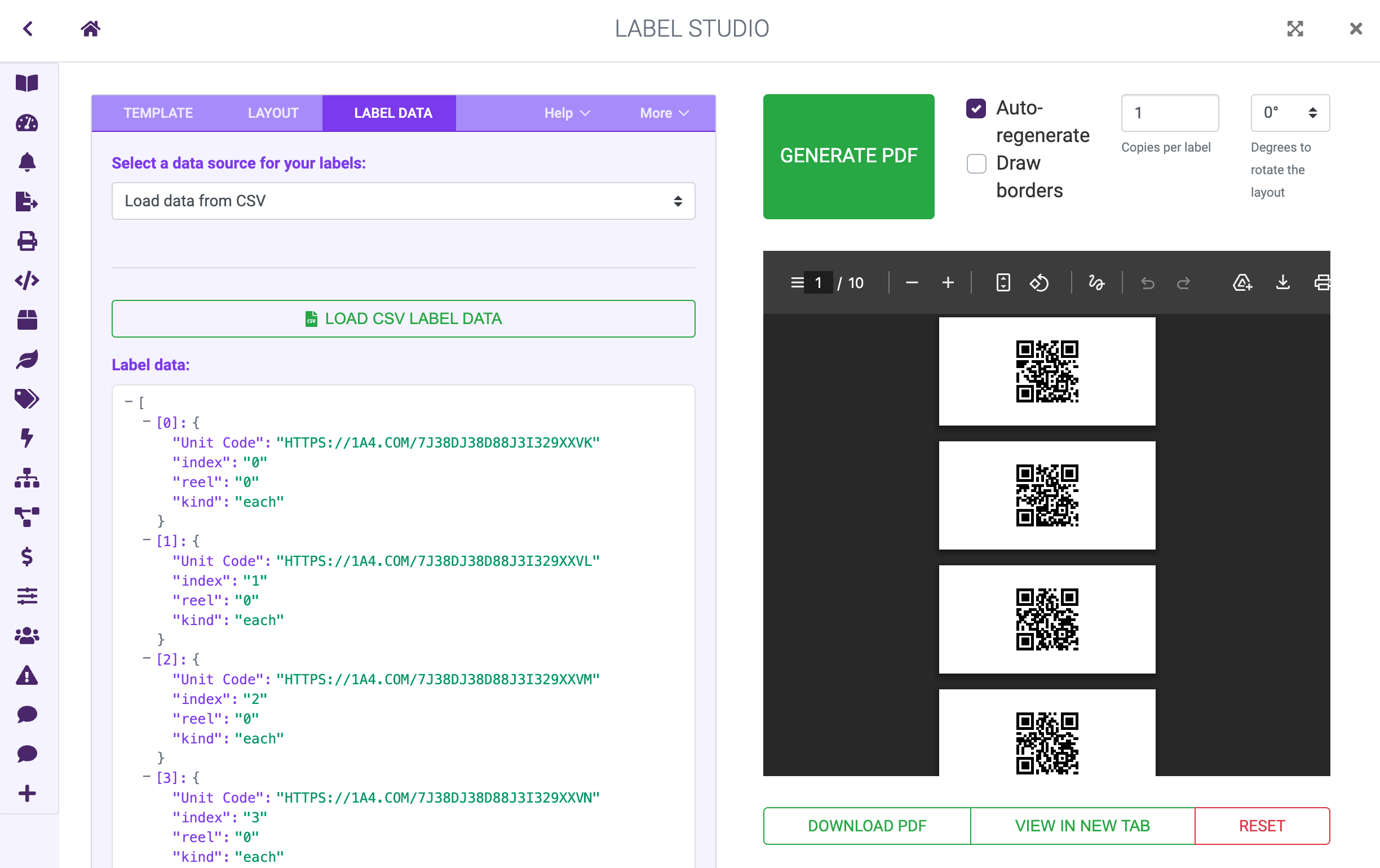
Task: Click LOAD CSV LABEL DATA button
Action: pyautogui.click(x=403, y=318)
